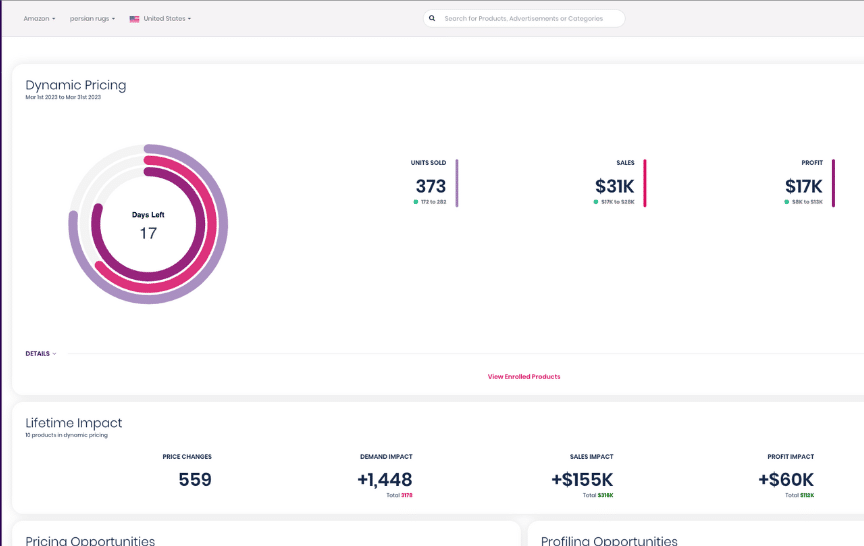This screenshot has height=546, width=864.
Task: Click green dot under Profit value
Action: tap(787, 201)
